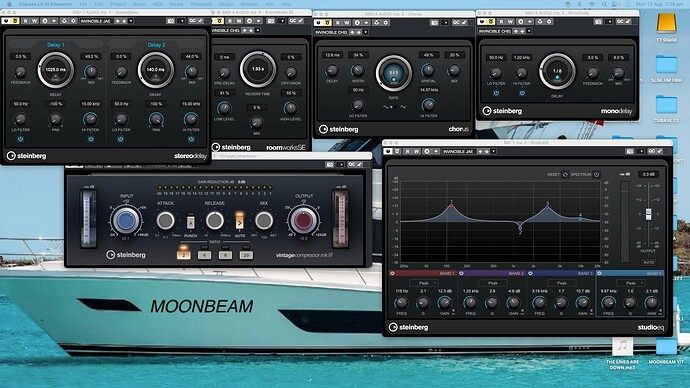This screenshot has width=690, height=388.
Task: Enable Auto release on the vintage compressor
Action: [x=239, y=222]
